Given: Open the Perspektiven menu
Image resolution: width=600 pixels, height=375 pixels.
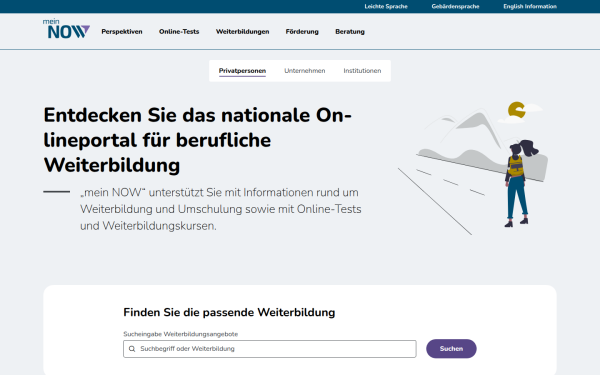Looking at the screenshot, I should 122,32.
